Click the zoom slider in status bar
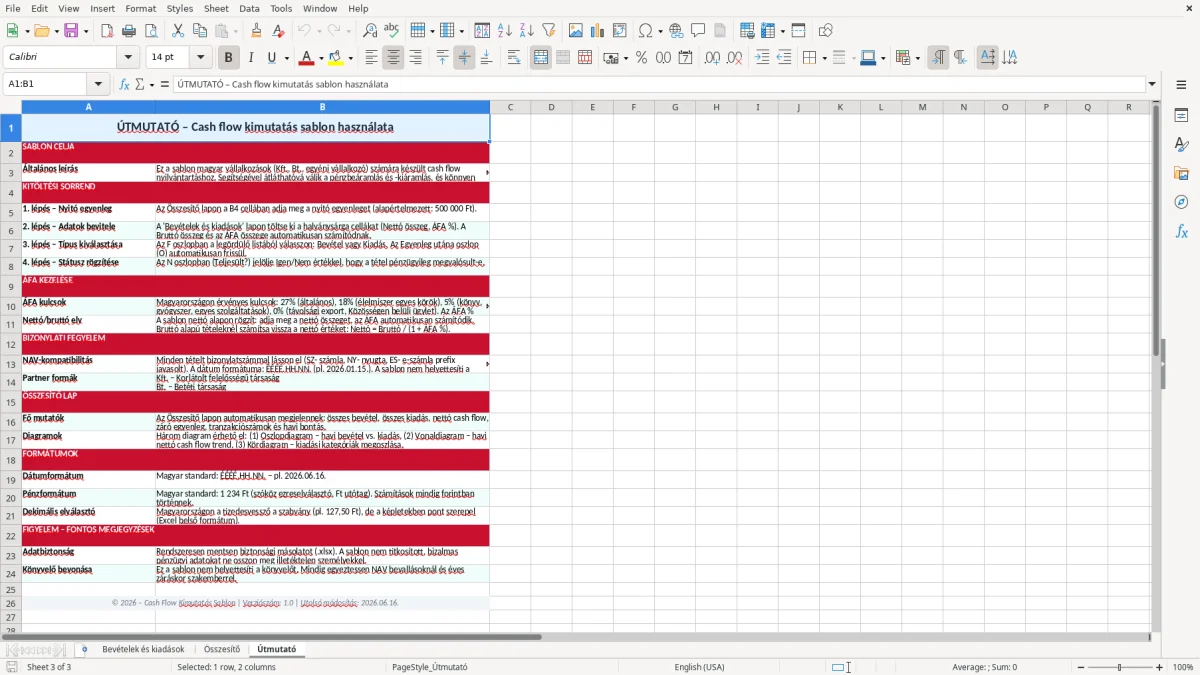 click(x=1121, y=667)
